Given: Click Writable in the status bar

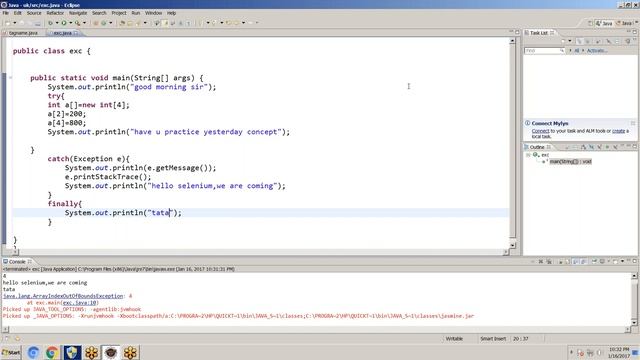Looking at the screenshot, I should pyautogui.click(x=454, y=339).
